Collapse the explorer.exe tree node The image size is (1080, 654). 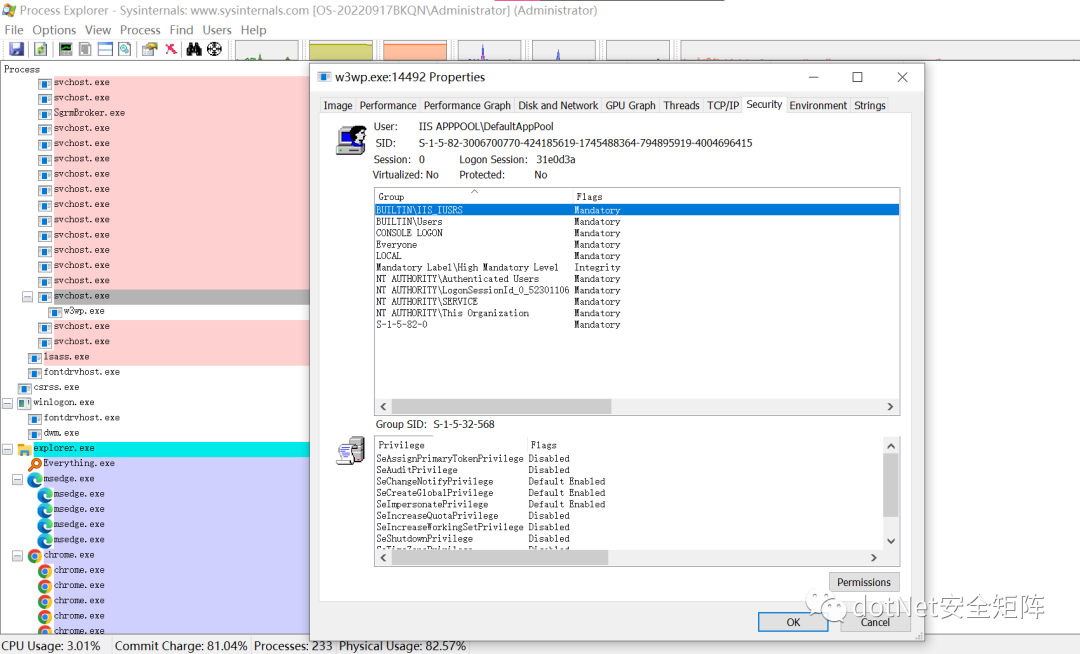coord(8,450)
